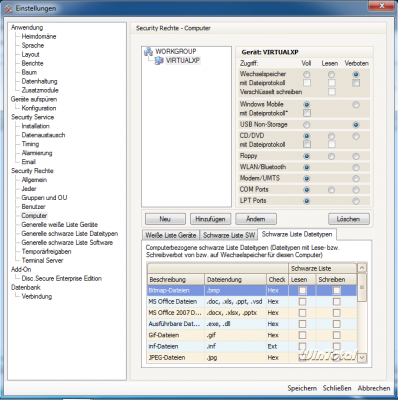Set CD/DVD access to Lesen

tap(331, 136)
